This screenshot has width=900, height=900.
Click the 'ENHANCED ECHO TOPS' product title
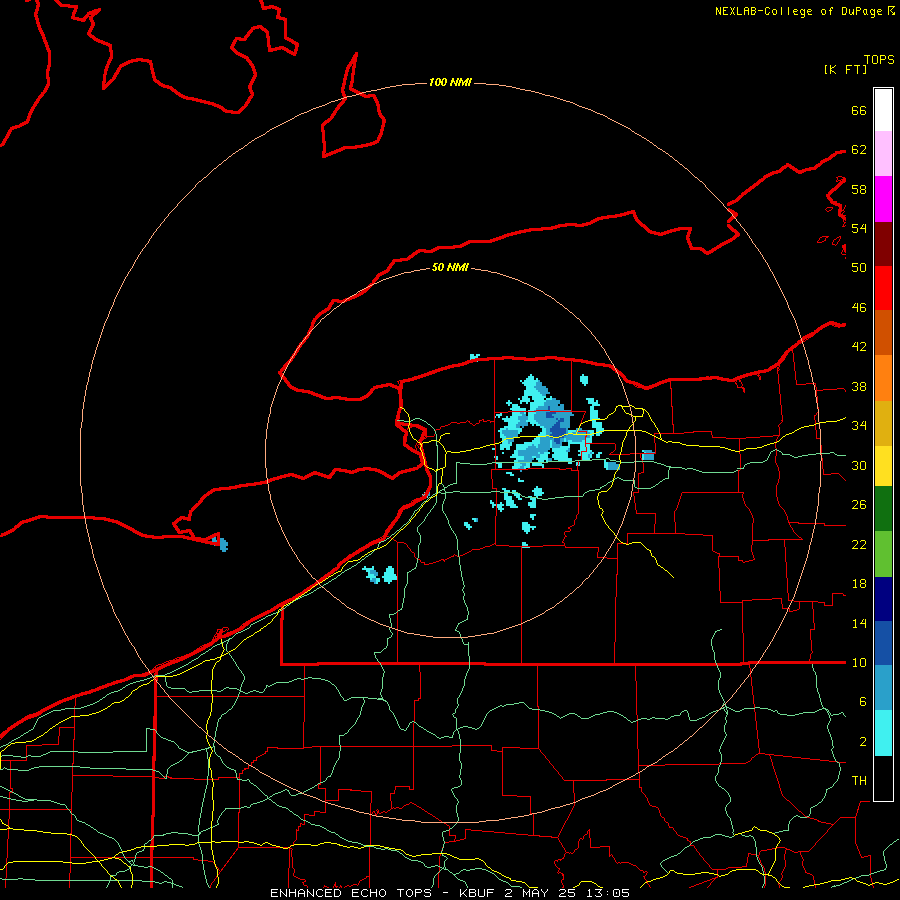[350, 893]
